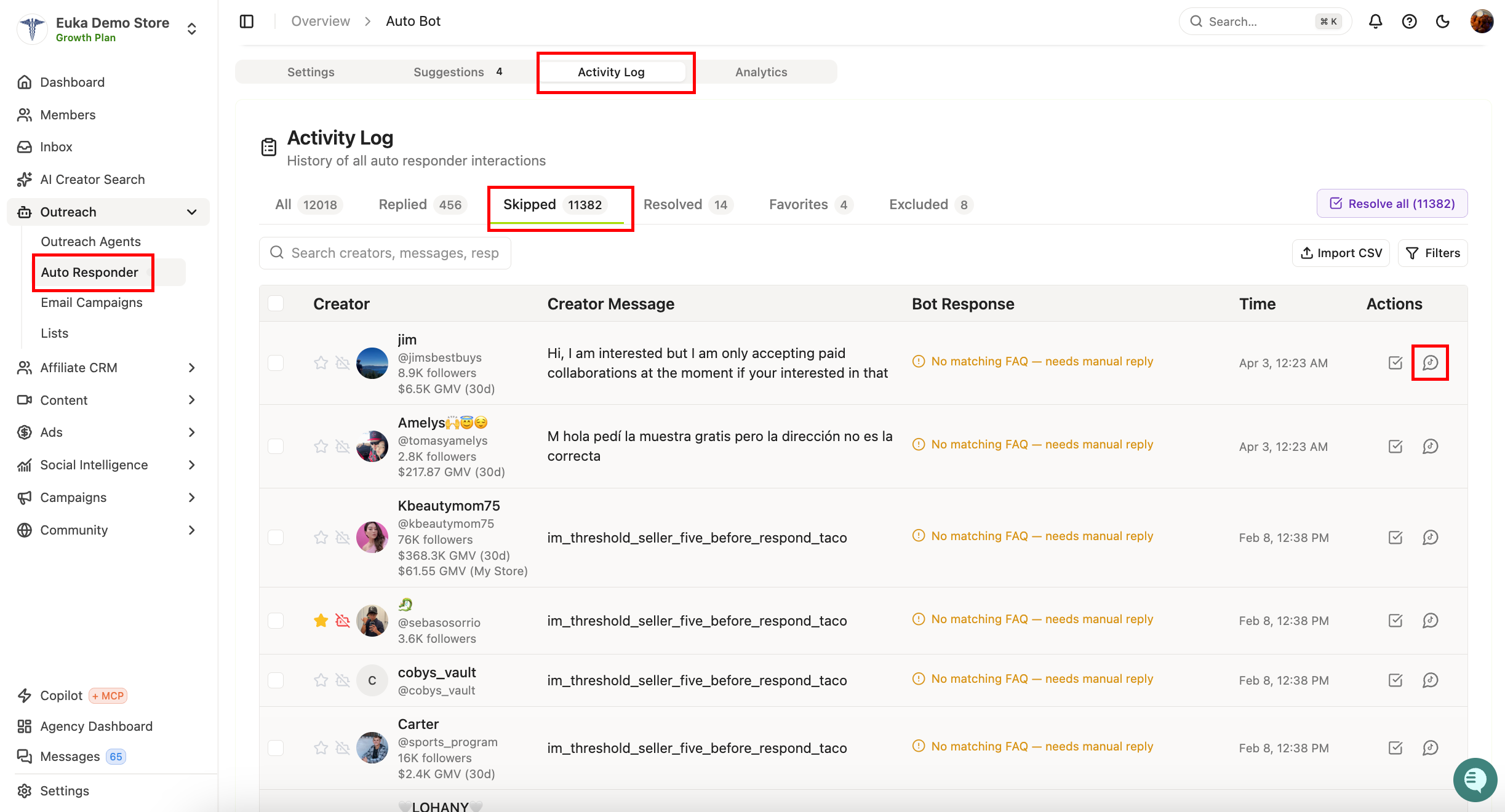
Task: Resolve the Amelys row
Action: click(x=1395, y=447)
